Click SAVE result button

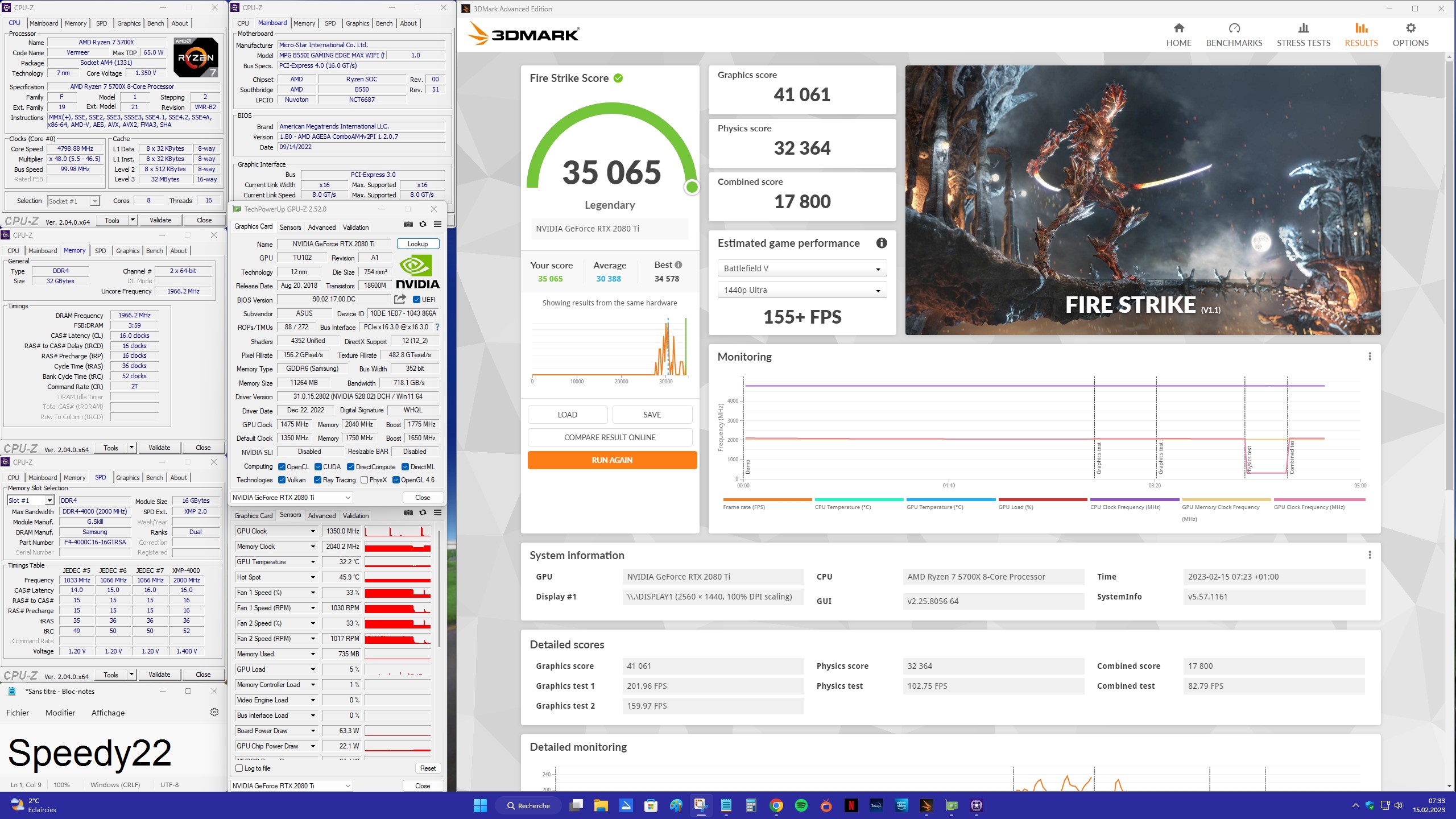tap(652, 415)
